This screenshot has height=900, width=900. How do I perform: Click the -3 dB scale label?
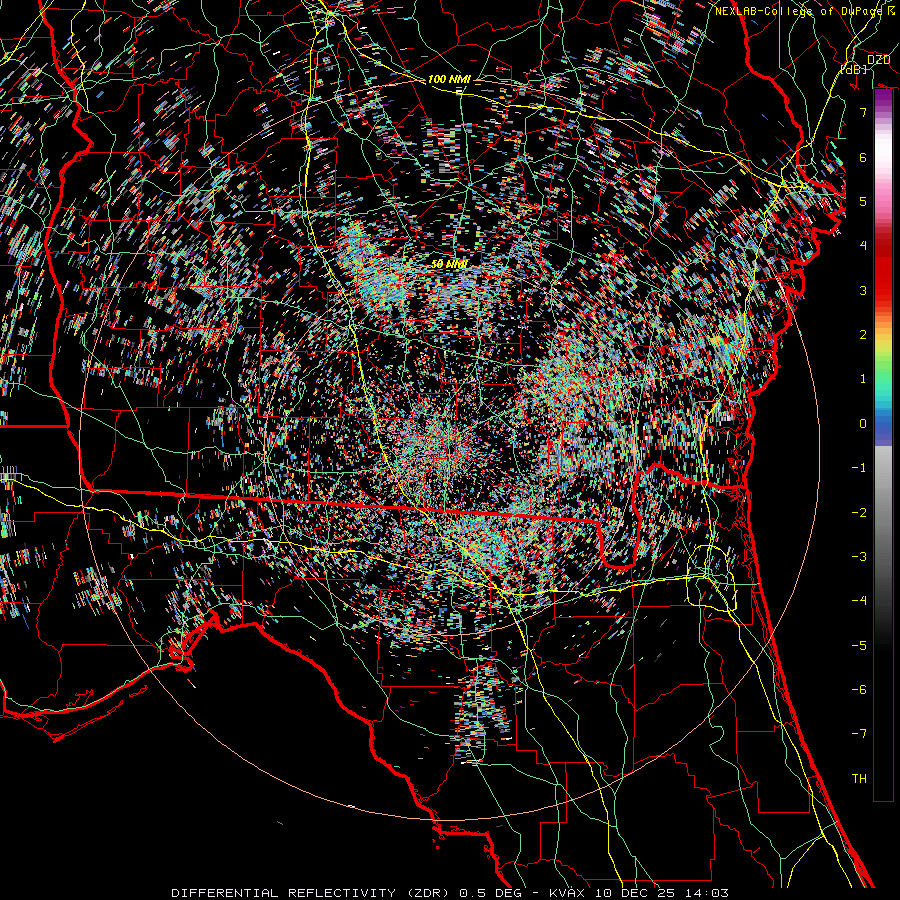[859, 557]
